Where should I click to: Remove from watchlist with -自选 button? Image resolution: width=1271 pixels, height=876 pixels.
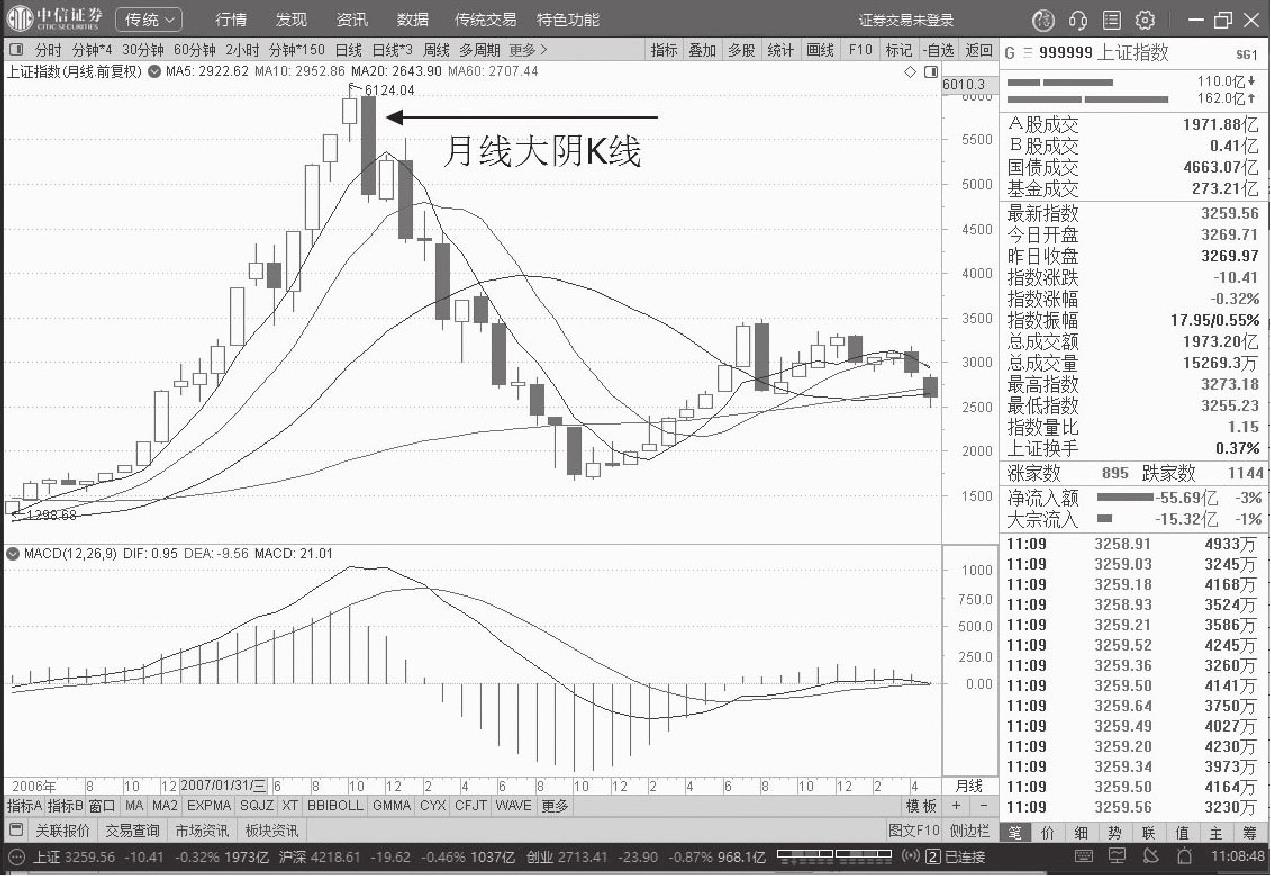click(x=938, y=50)
